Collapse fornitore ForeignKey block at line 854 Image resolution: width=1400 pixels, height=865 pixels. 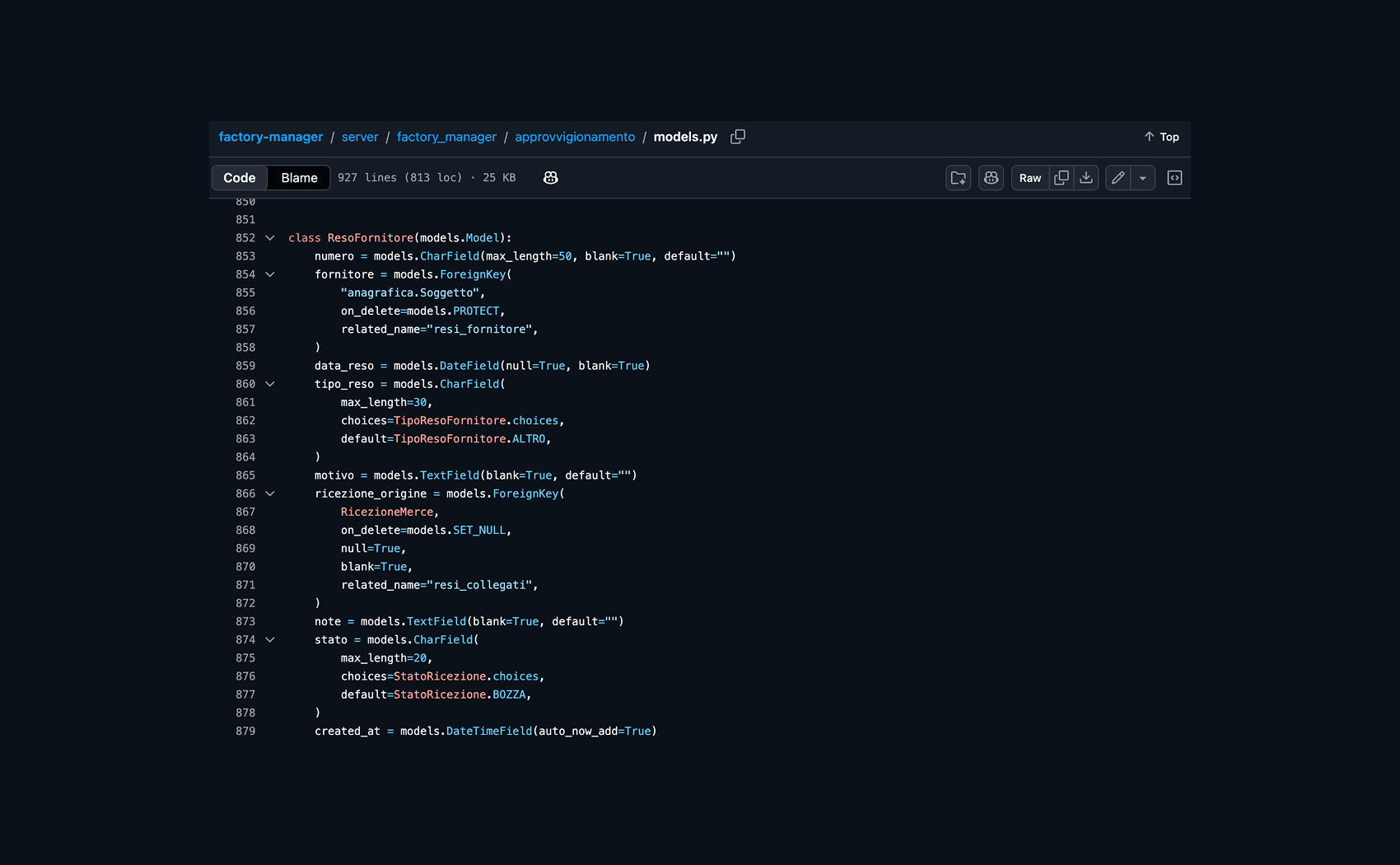[270, 274]
